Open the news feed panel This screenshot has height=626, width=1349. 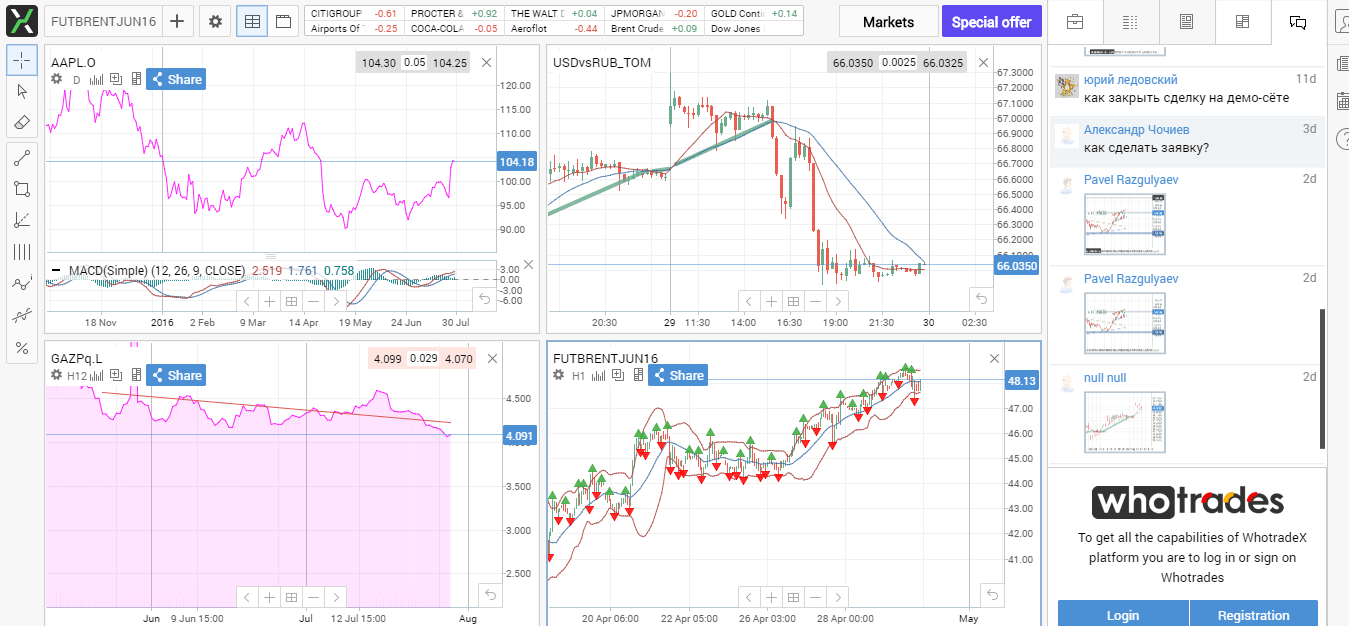[1186, 21]
